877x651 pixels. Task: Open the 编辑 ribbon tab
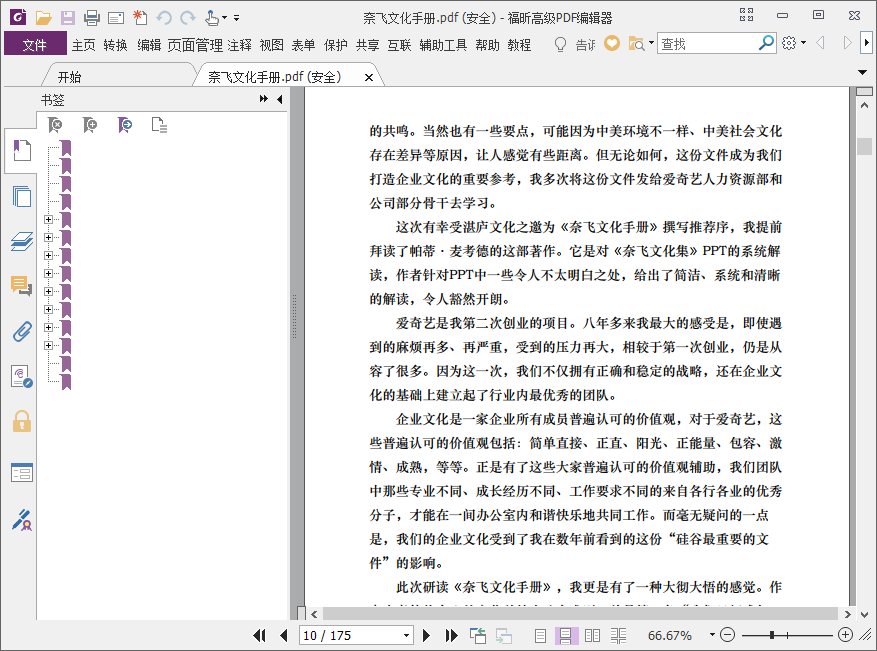pos(149,45)
